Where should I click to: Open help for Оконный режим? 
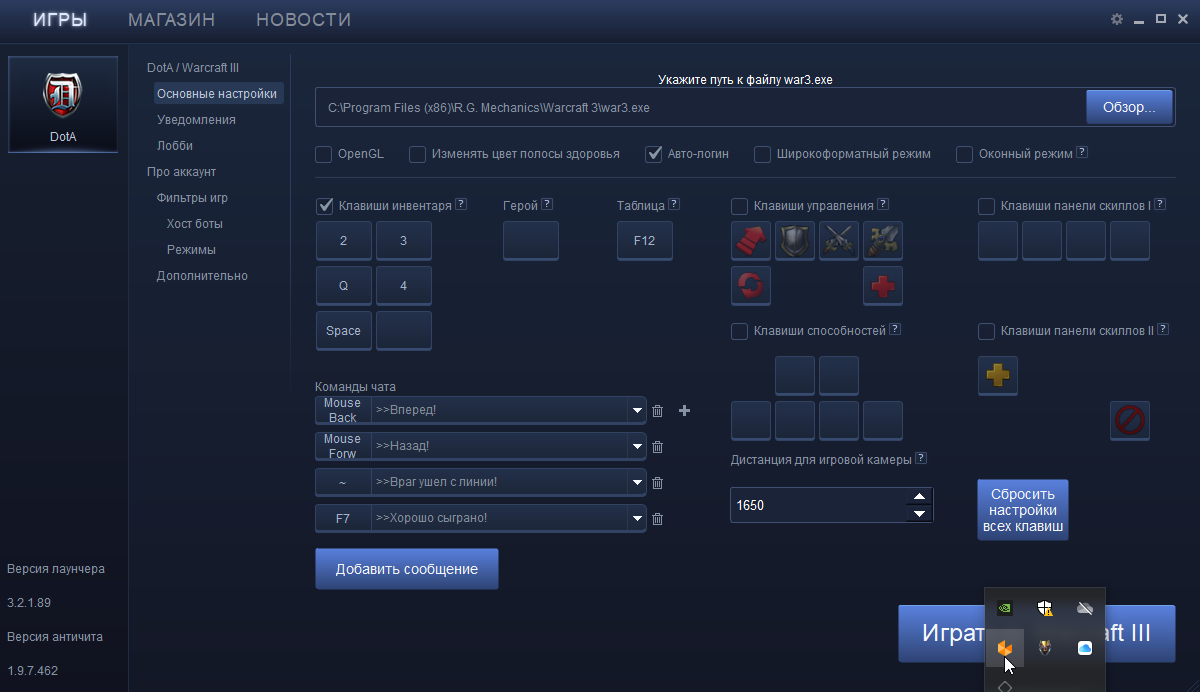pyautogui.click(x=1082, y=153)
